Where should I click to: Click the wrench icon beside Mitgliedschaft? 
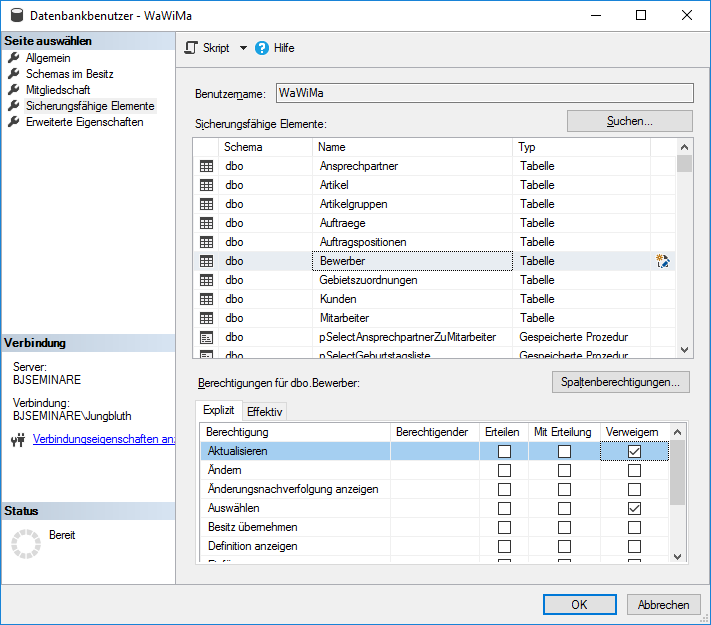pos(14,90)
